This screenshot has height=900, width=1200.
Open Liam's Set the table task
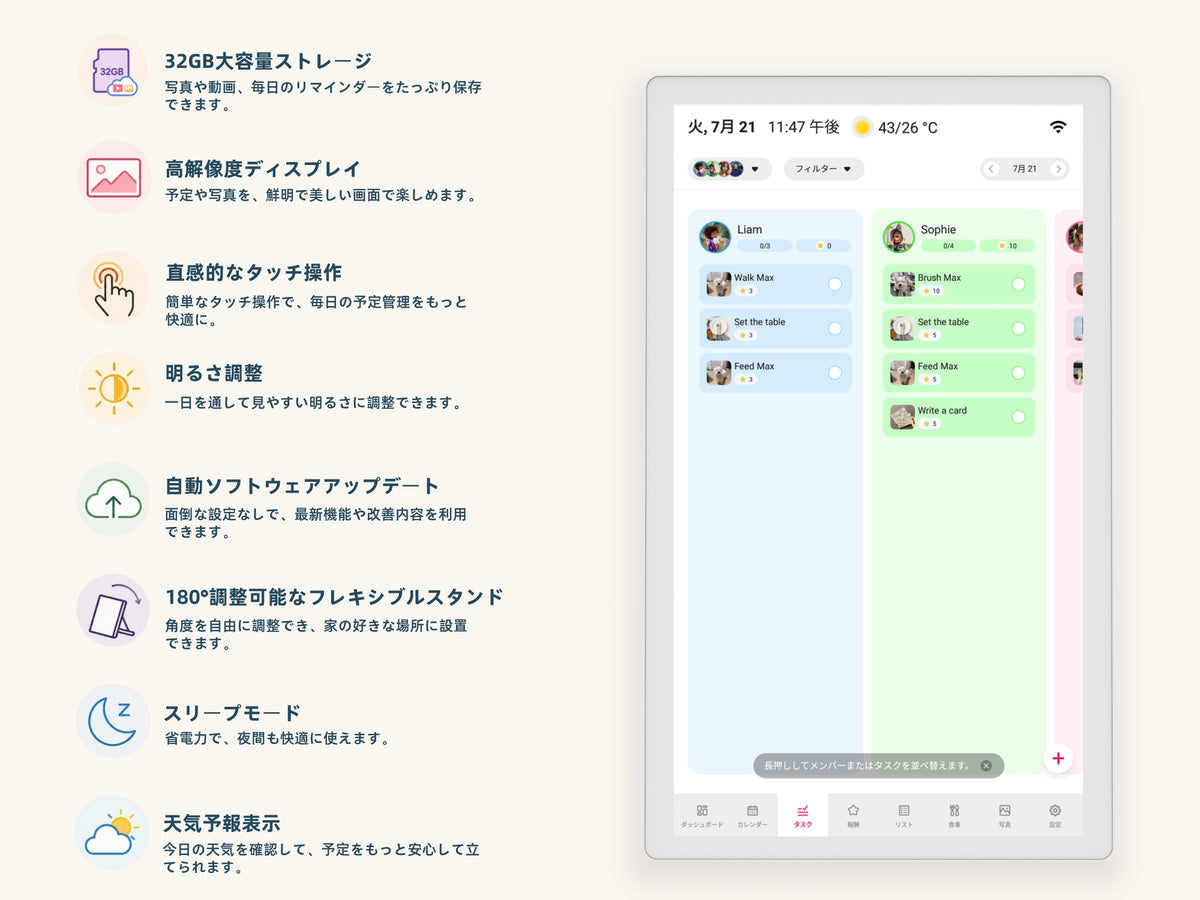tap(775, 328)
